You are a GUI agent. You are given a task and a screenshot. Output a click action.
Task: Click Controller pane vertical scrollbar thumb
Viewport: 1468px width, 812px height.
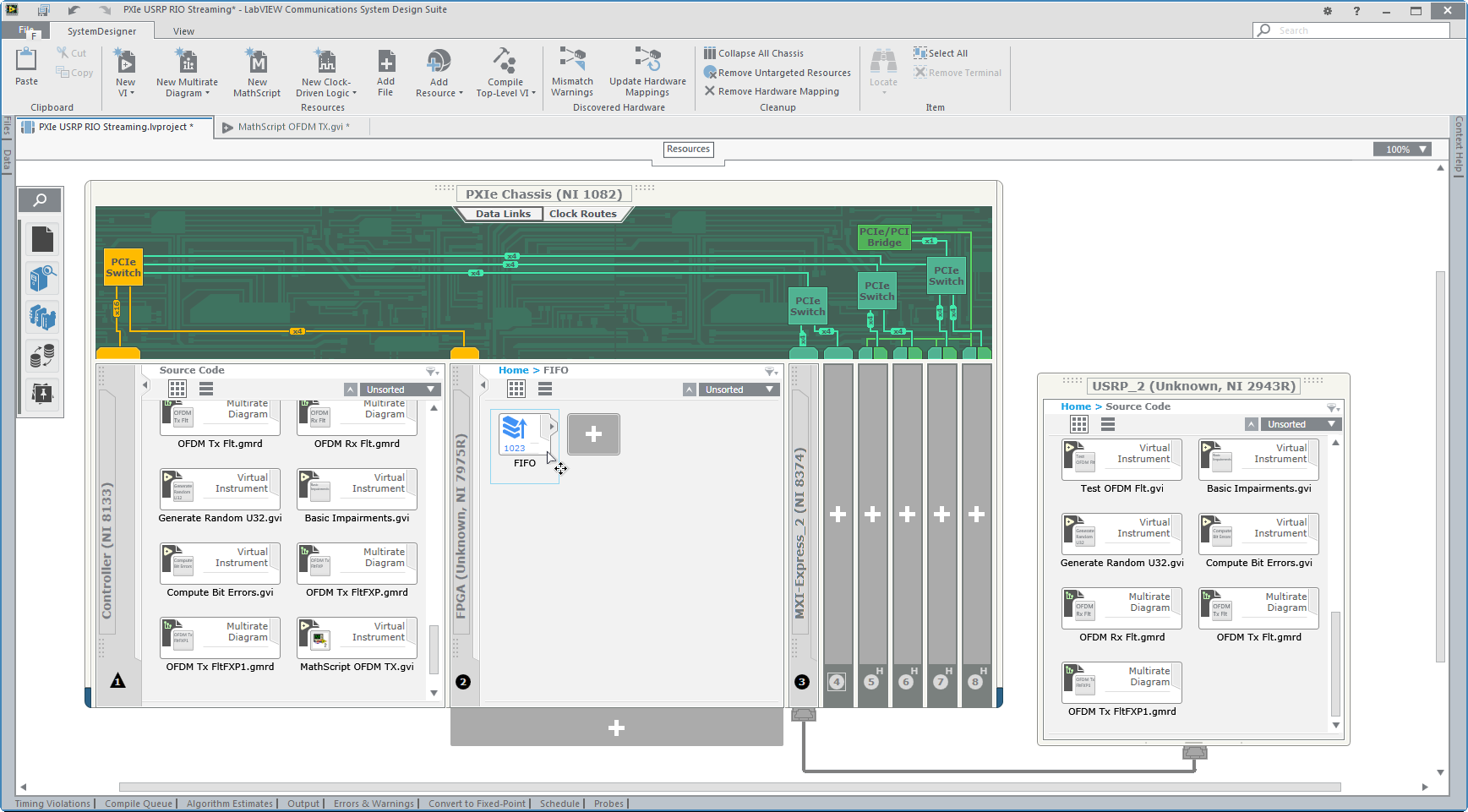pyautogui.click(x=434, y=649)
